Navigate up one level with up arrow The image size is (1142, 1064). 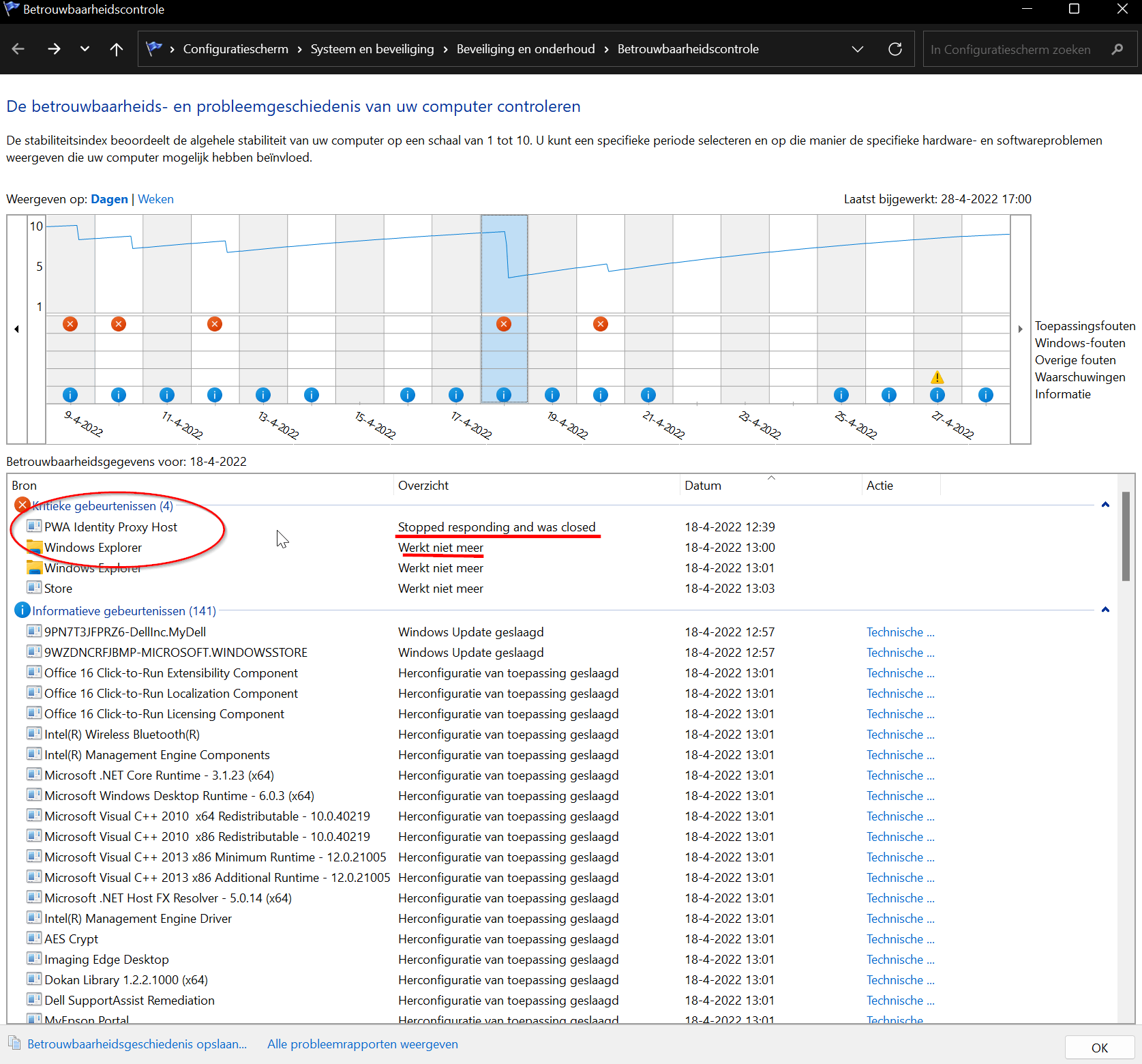pyautogui.click(x=117, y=49)
